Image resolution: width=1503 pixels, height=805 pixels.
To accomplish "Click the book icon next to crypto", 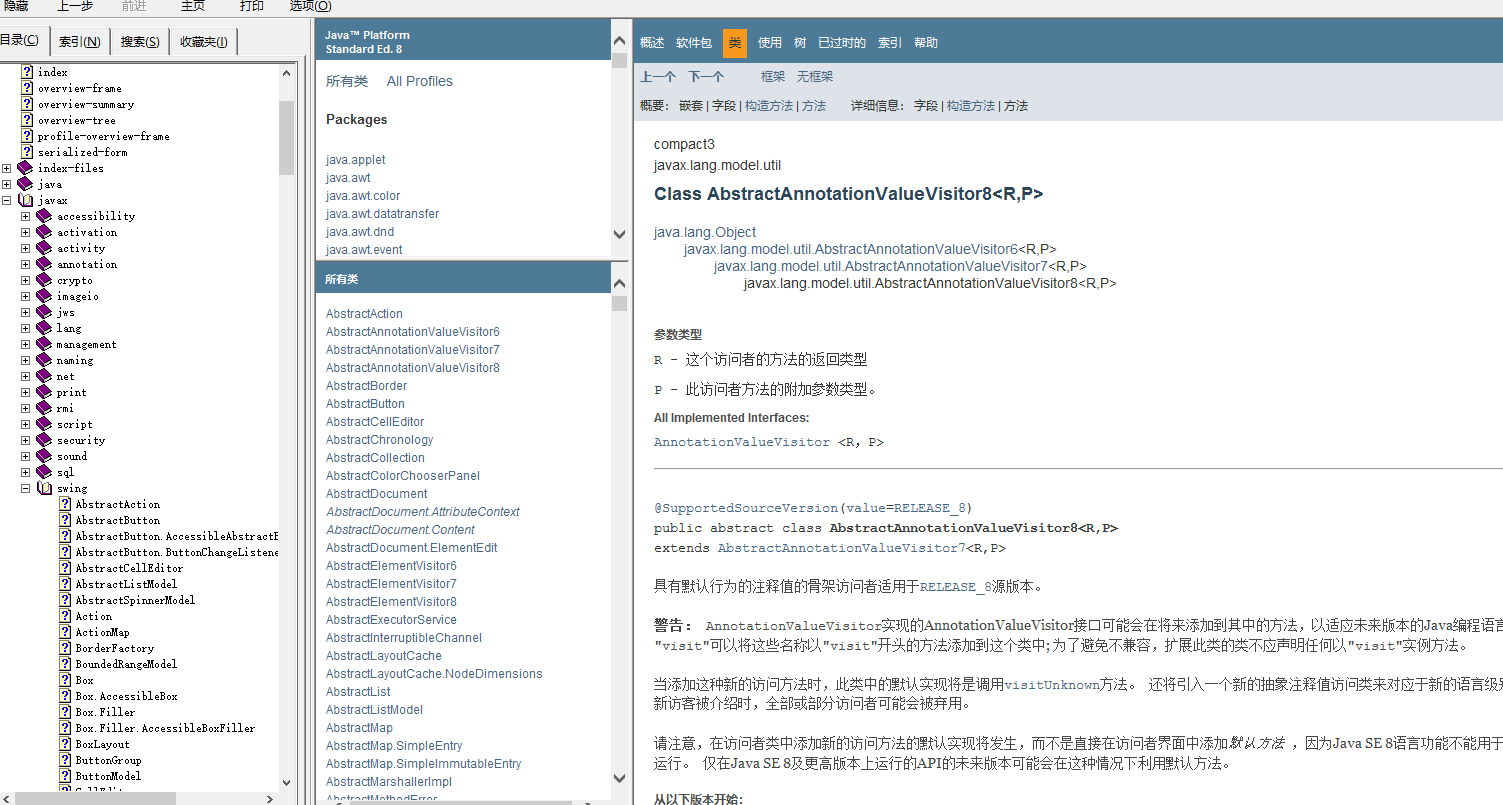I will 44,280.
